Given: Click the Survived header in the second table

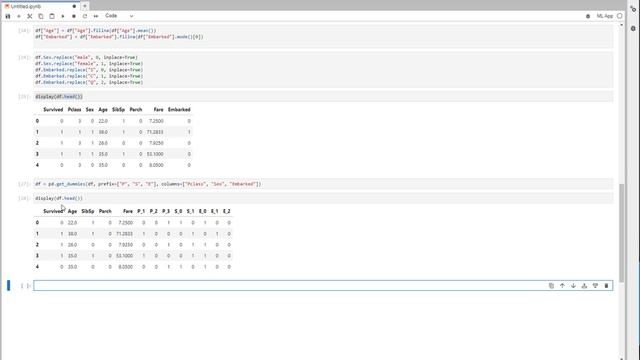Looking at the screenshot, I should [53, 211].
